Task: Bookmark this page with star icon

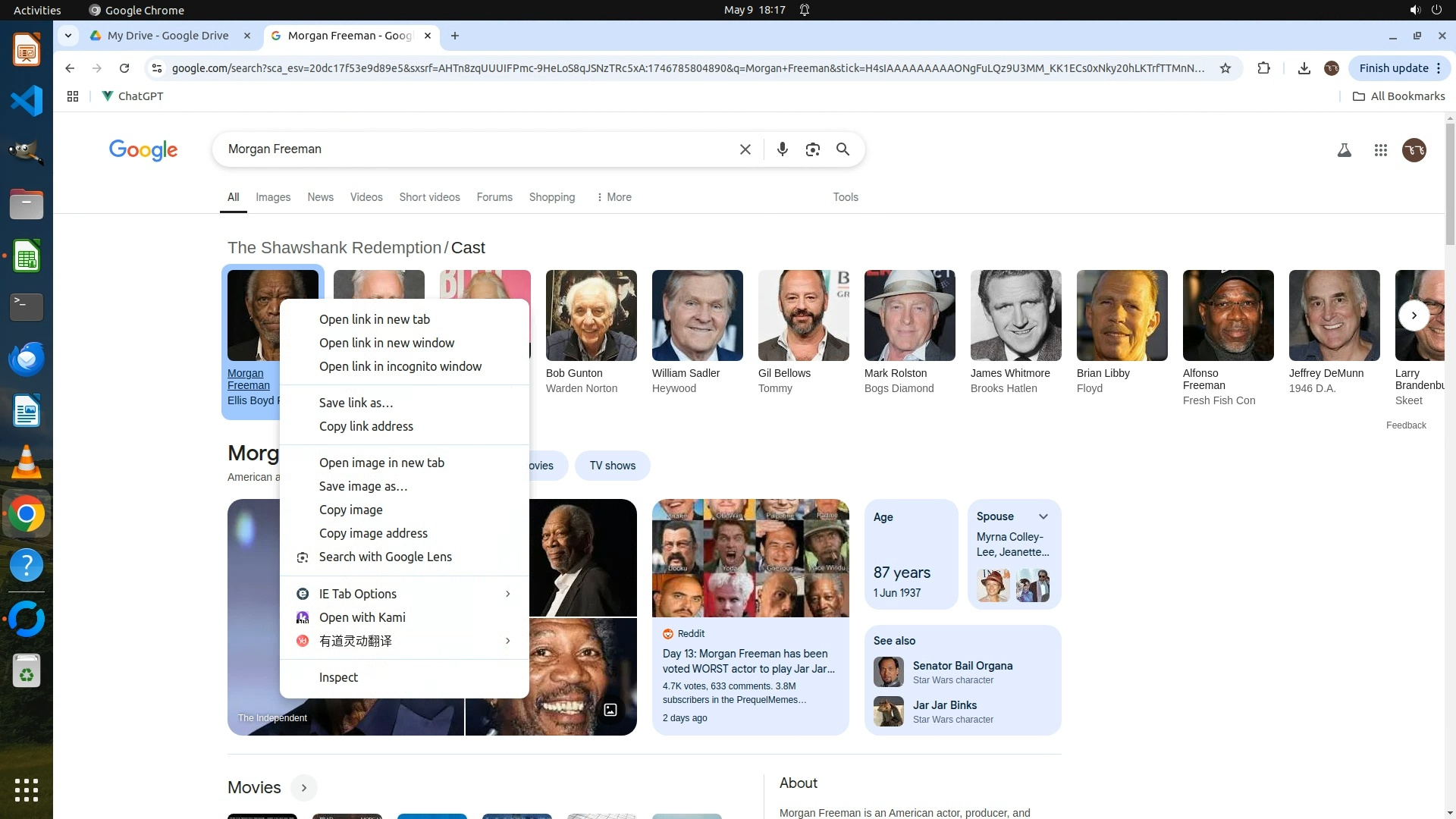Action: (1225, 68)
